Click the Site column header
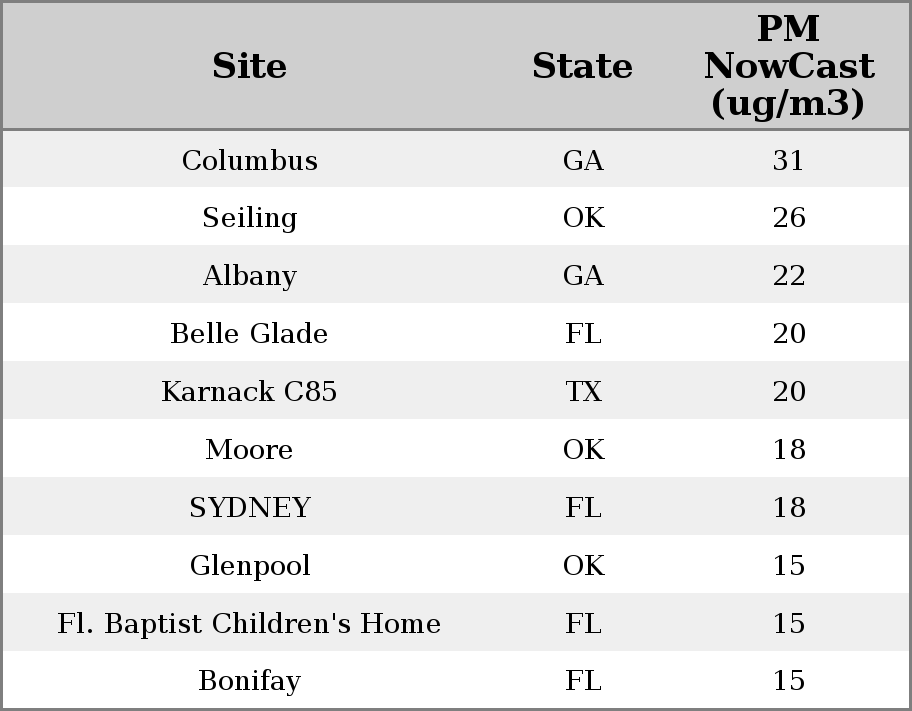 249,66
